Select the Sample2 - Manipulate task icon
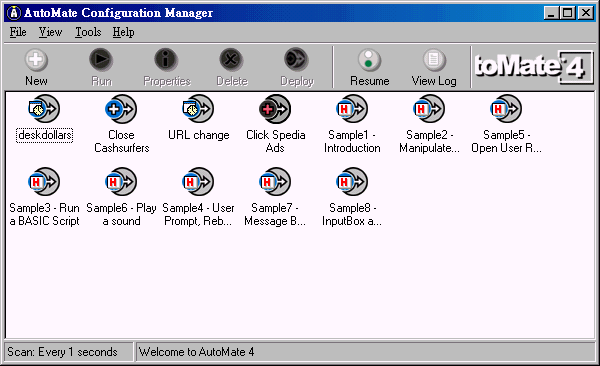Viewport: 600px width, 366px height. 429,109
